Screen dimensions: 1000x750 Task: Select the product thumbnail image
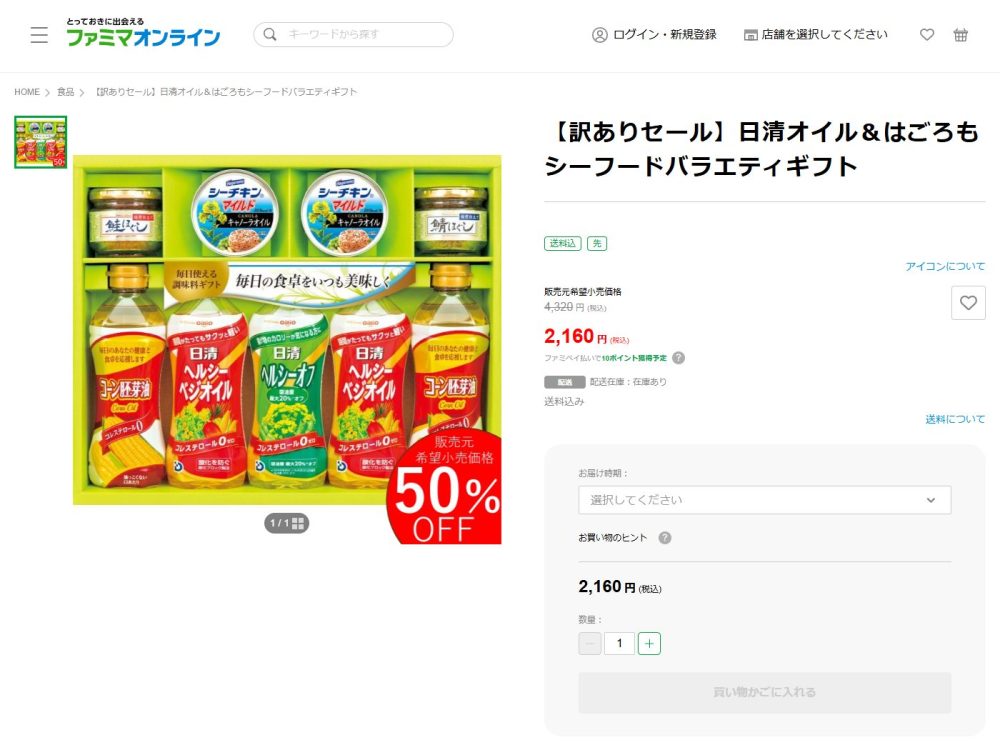tap(41, 143)
